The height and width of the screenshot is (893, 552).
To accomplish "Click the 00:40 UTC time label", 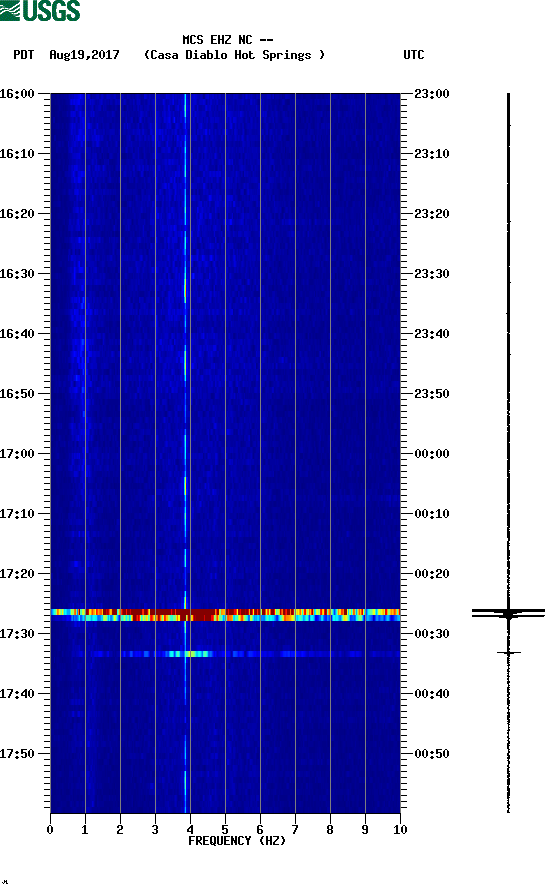I will click(432, 694).
